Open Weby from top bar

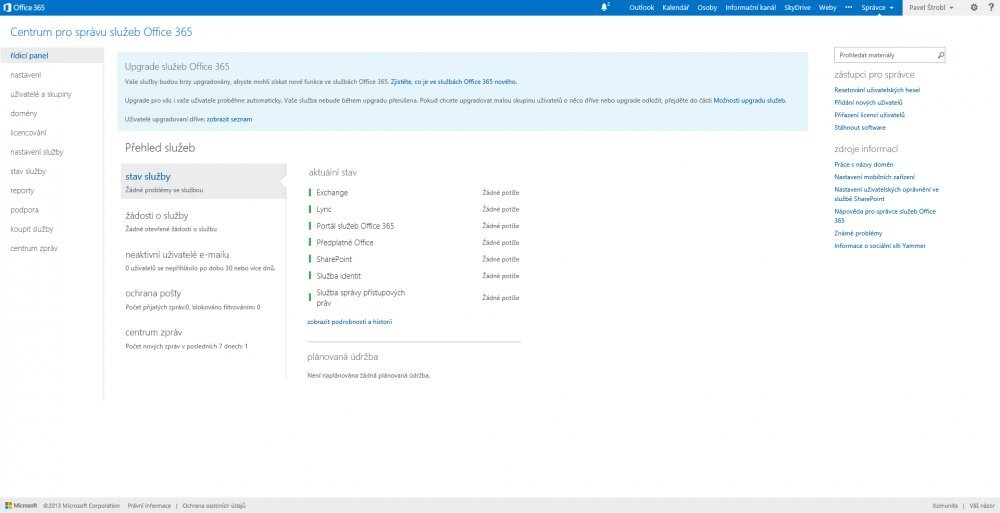point(827,8)
